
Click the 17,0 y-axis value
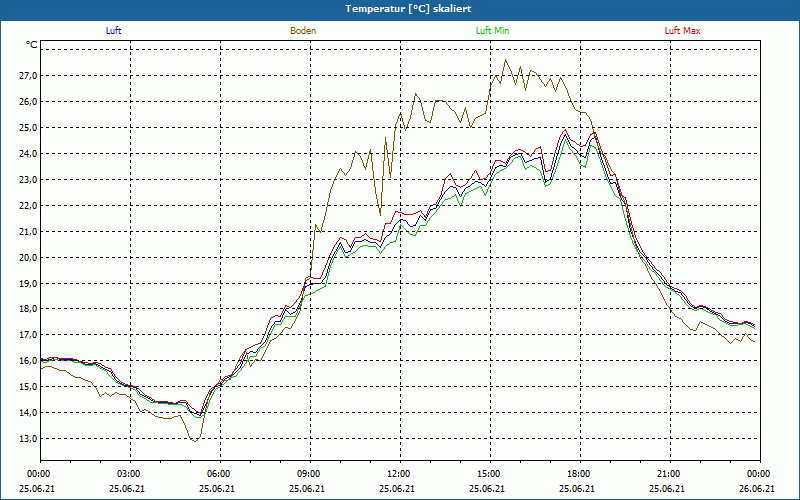pos(28,335)
